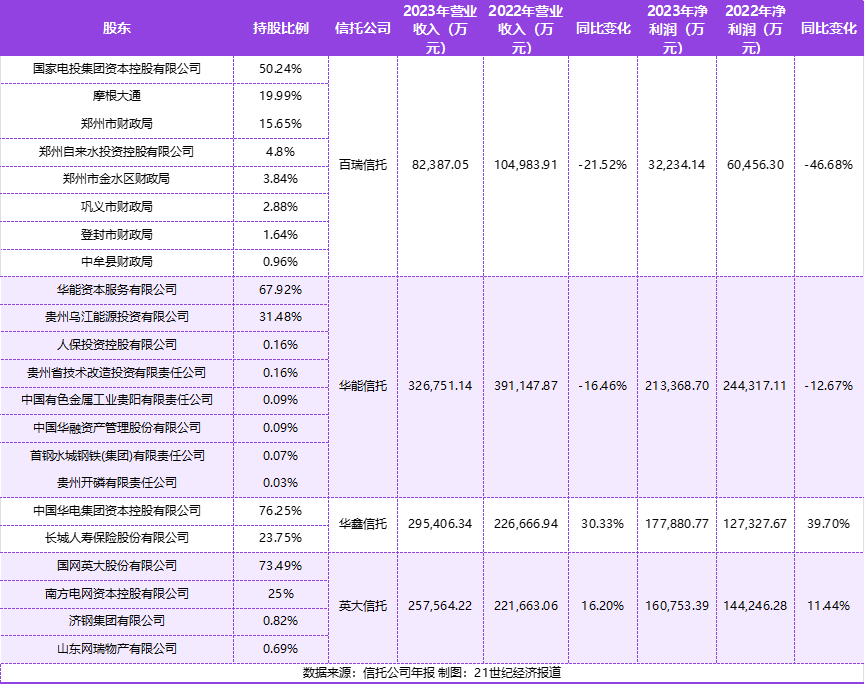Viewport: 865px width, 685px height.
Task: Click the 信托公司 column header
Action: click(x=362, y=28)
